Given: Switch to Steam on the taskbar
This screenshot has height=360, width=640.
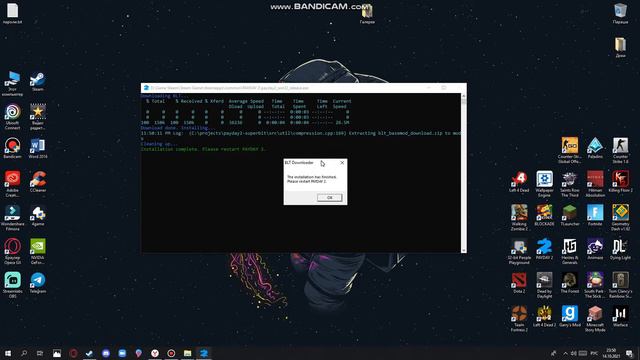Looking at the screenshot, I should [89, 353].
